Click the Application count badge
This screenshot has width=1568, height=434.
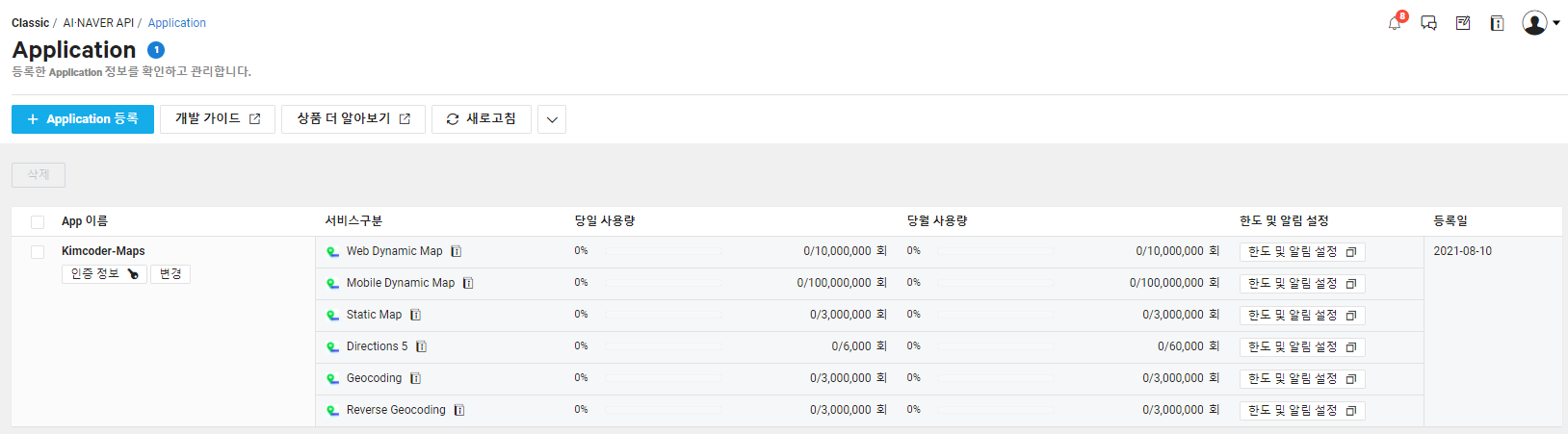(x=156, y=50)
